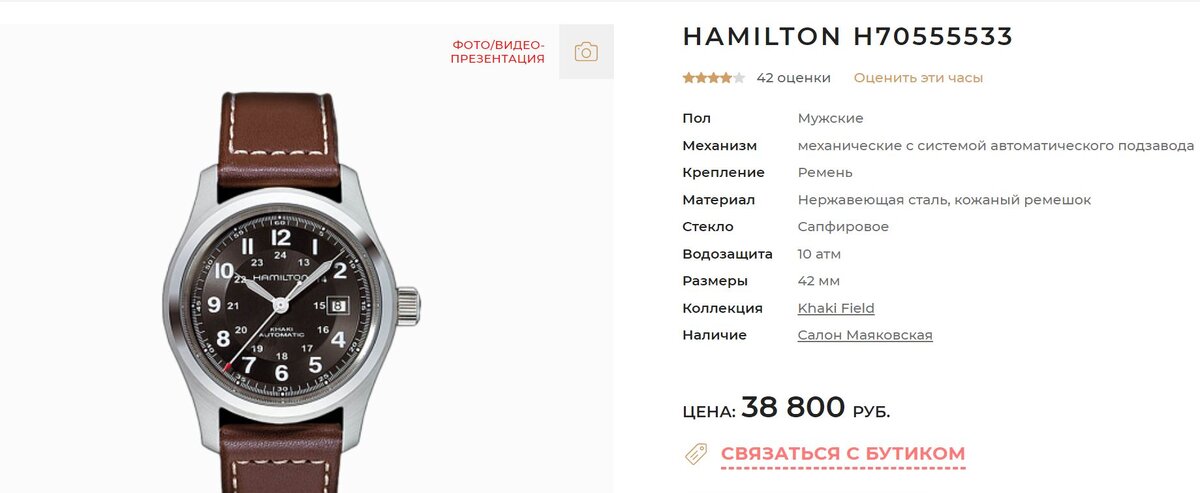Open the Салон Маяковская availability link
The height and width of the screenshot is (493, 1200).
click(x=865, y=335)
